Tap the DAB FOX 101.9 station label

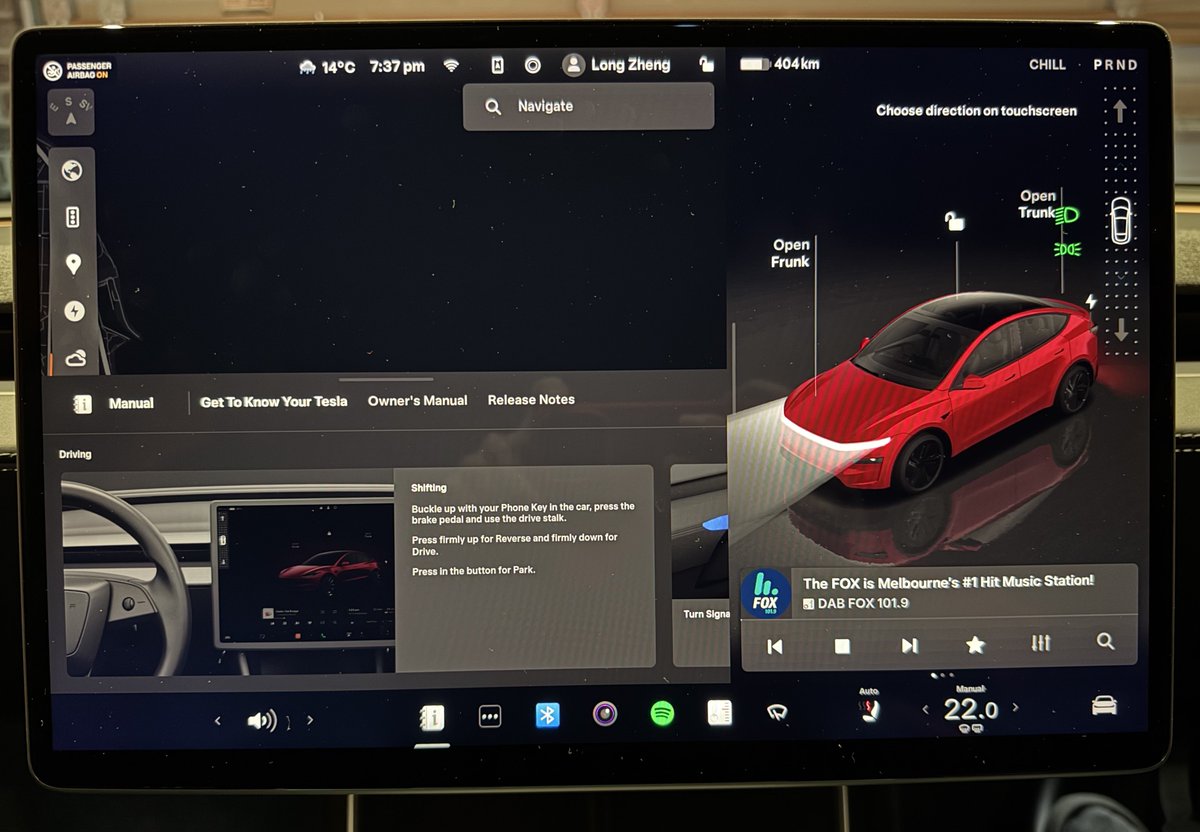tap(856, 604)
